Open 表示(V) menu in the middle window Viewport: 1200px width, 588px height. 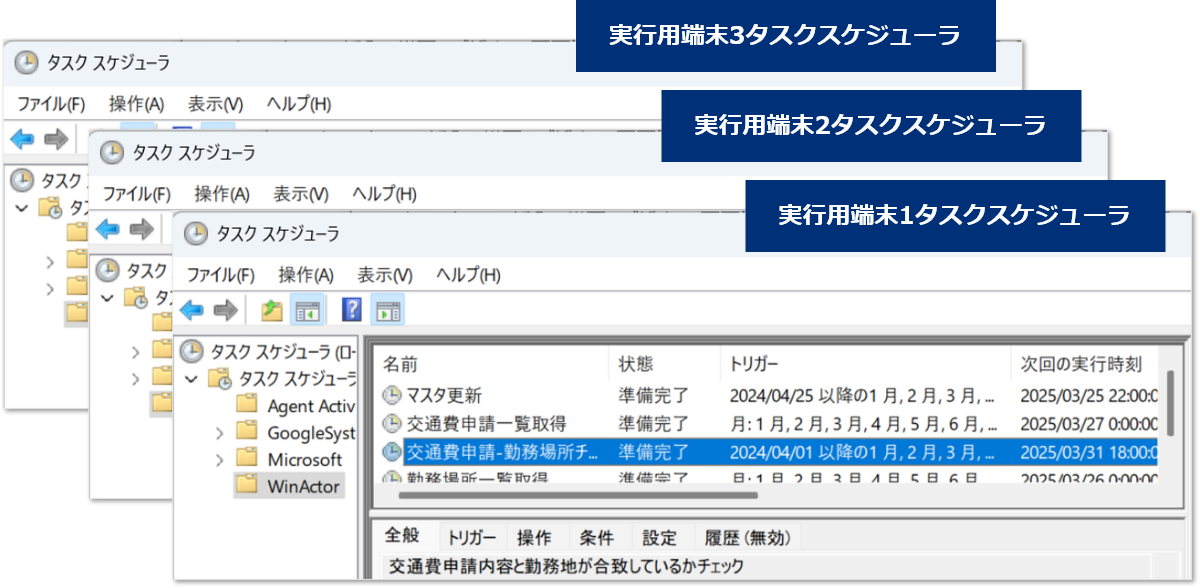pyautogui.click(x=301, y=193)
